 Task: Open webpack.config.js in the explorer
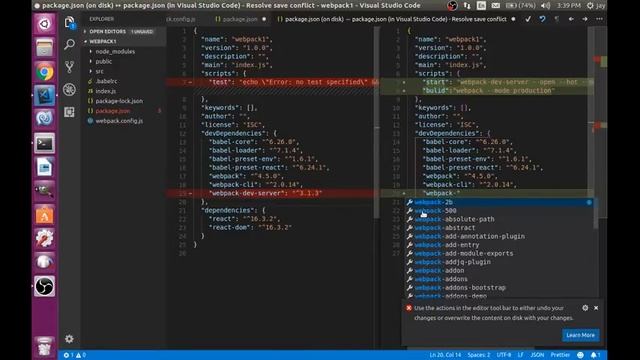click(119, 121)
